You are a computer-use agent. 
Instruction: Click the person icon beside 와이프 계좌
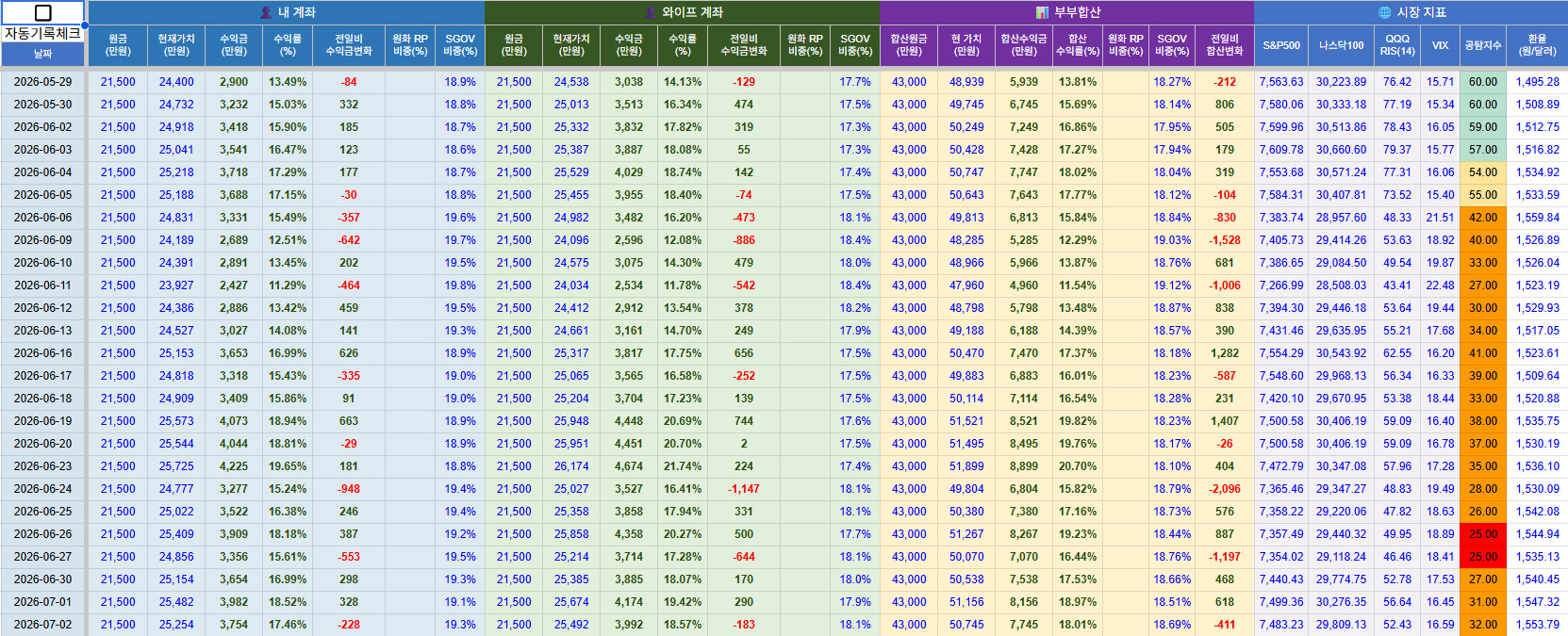point(651,12)
